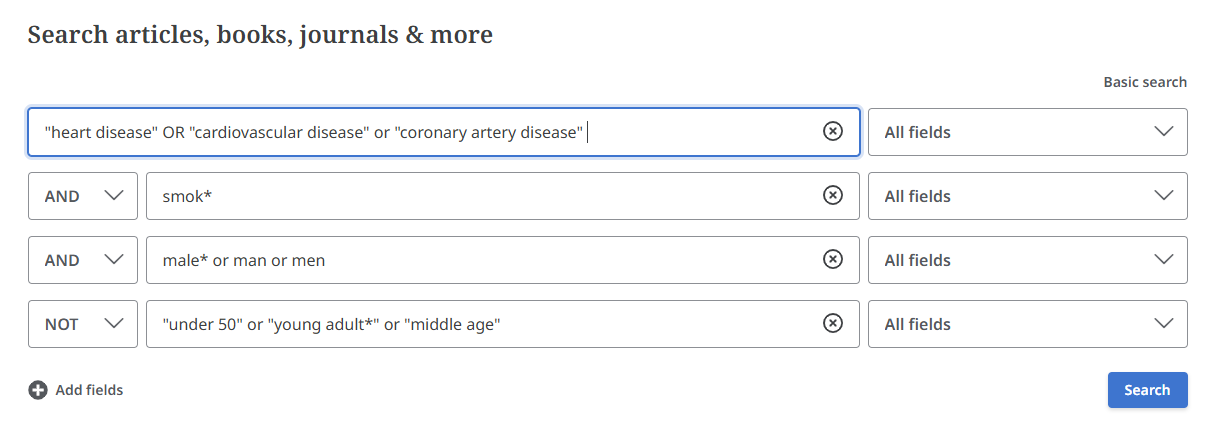
Task: Clear the "under 50" search field
Action: pyautogui.click(x=832, y=324)
